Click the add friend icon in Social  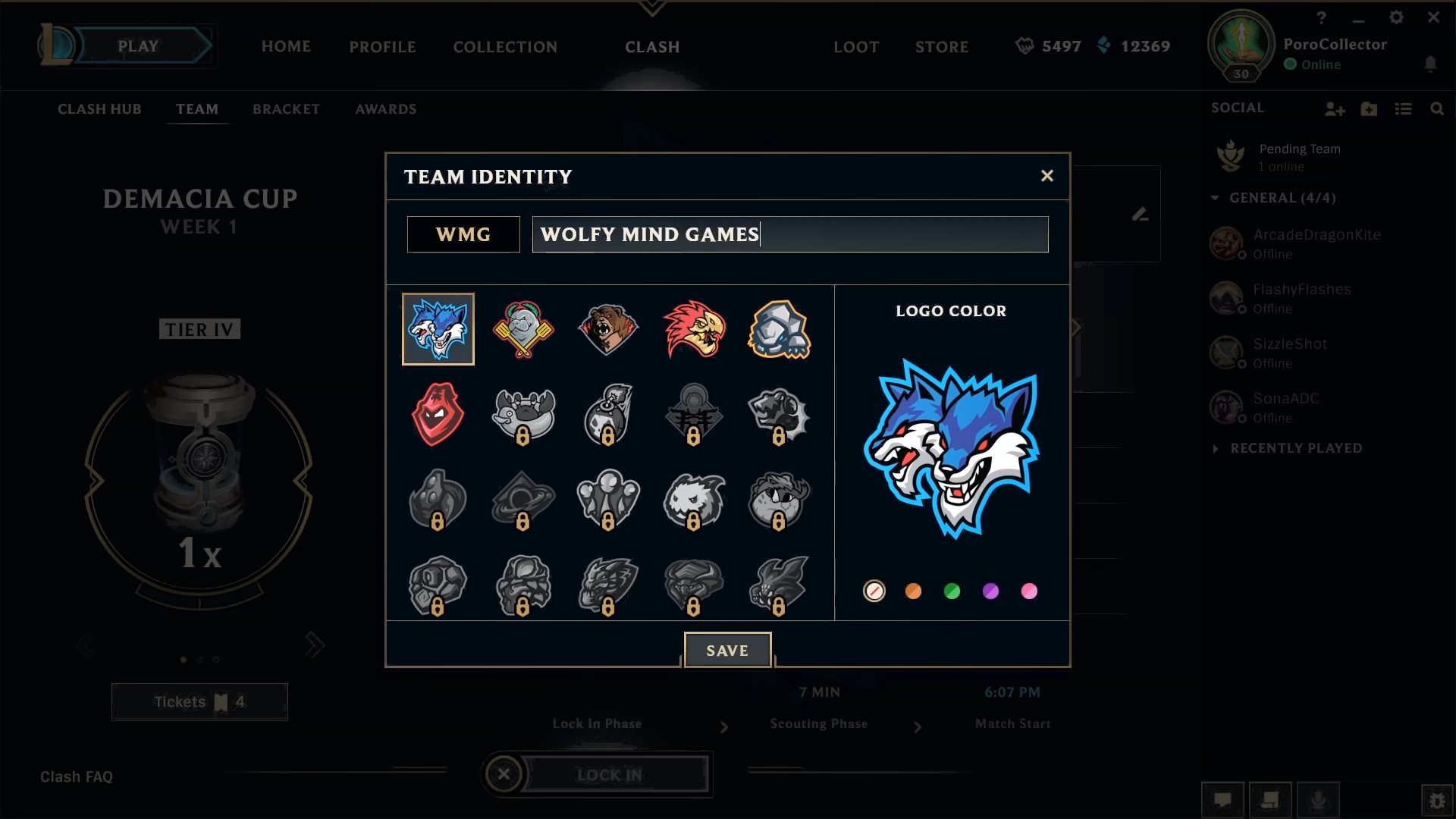click(1335, 109)
